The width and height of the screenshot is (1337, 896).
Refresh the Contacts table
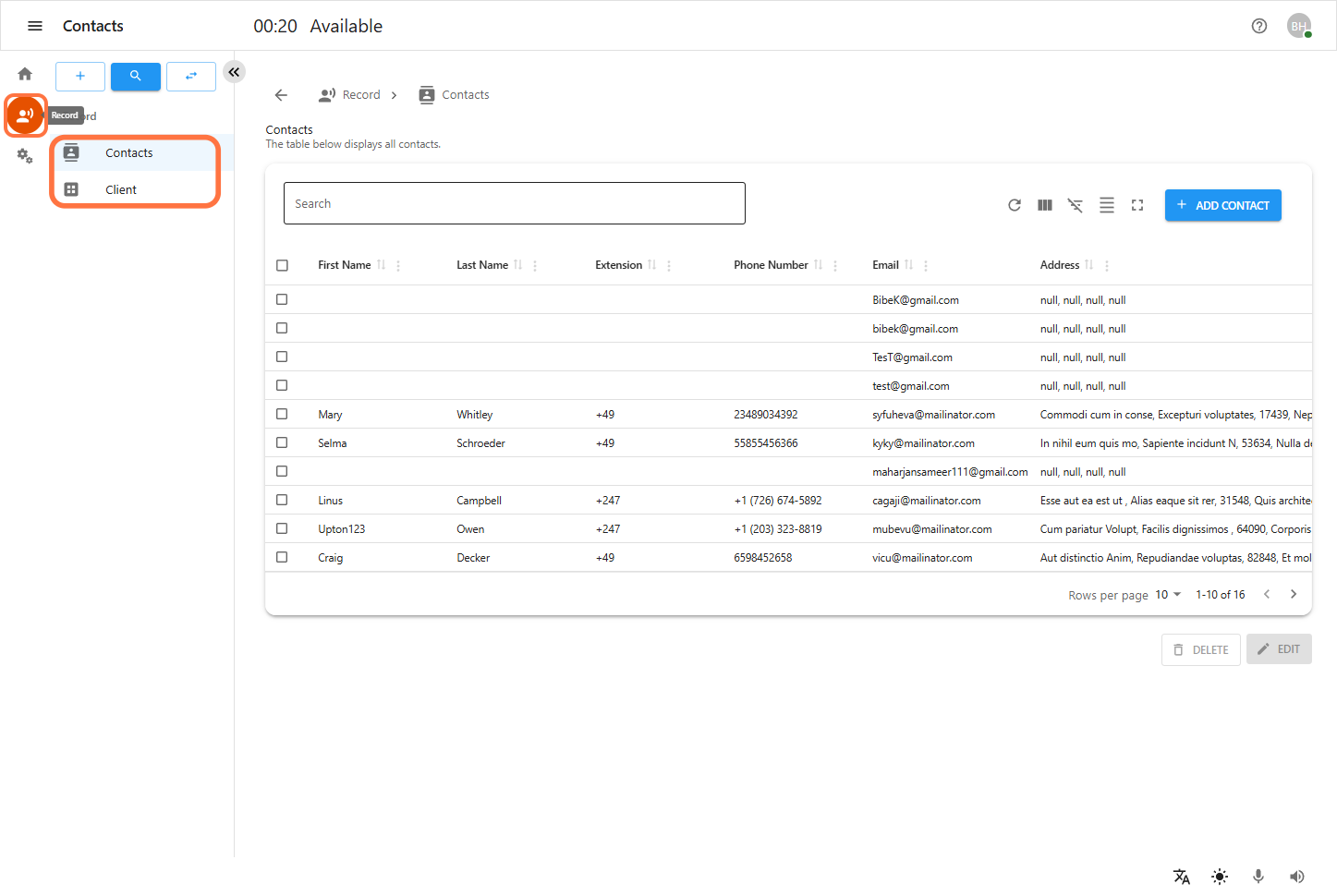click(x=1014, y=204)
